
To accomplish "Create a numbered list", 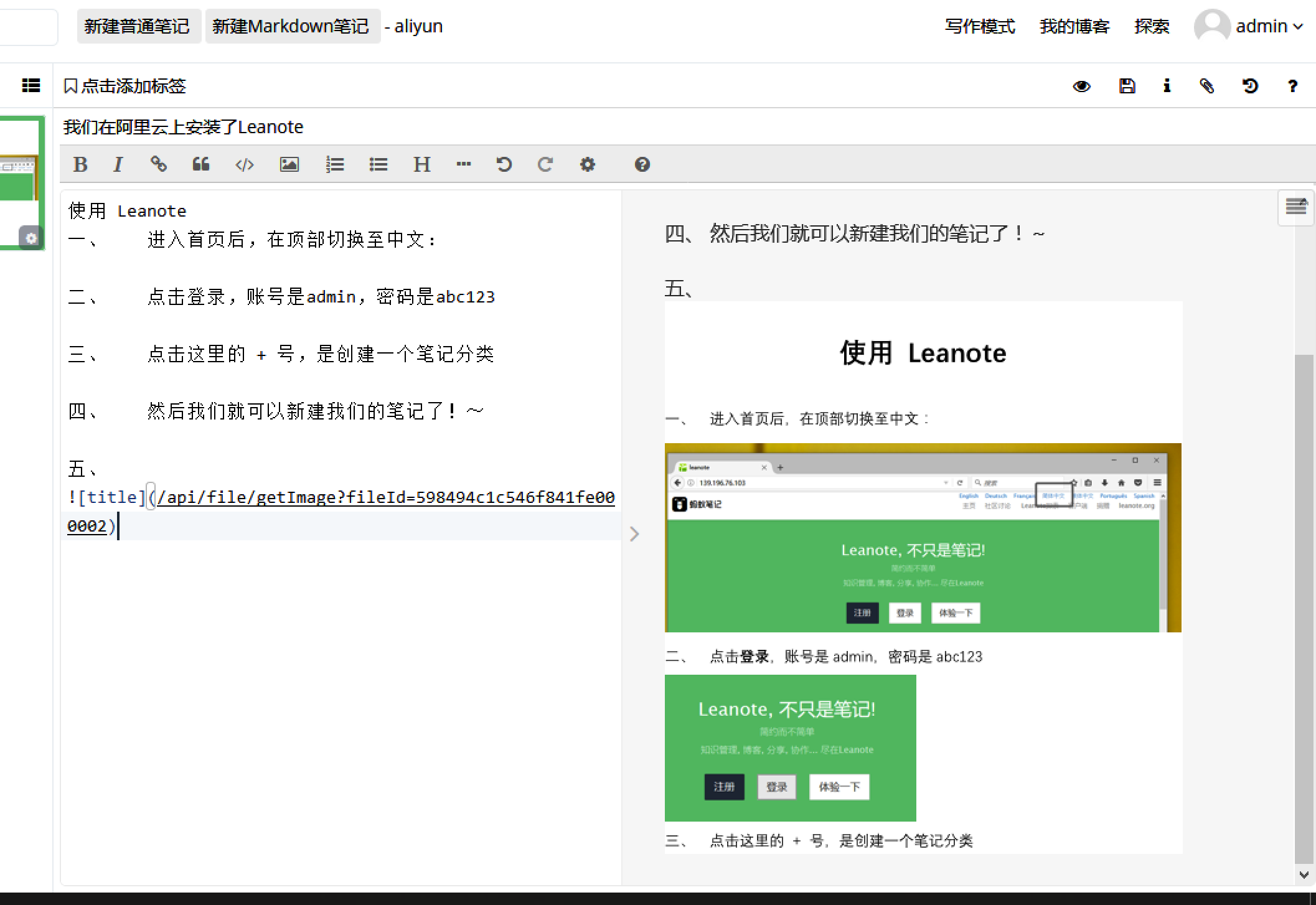I will (x=334, y=164).
